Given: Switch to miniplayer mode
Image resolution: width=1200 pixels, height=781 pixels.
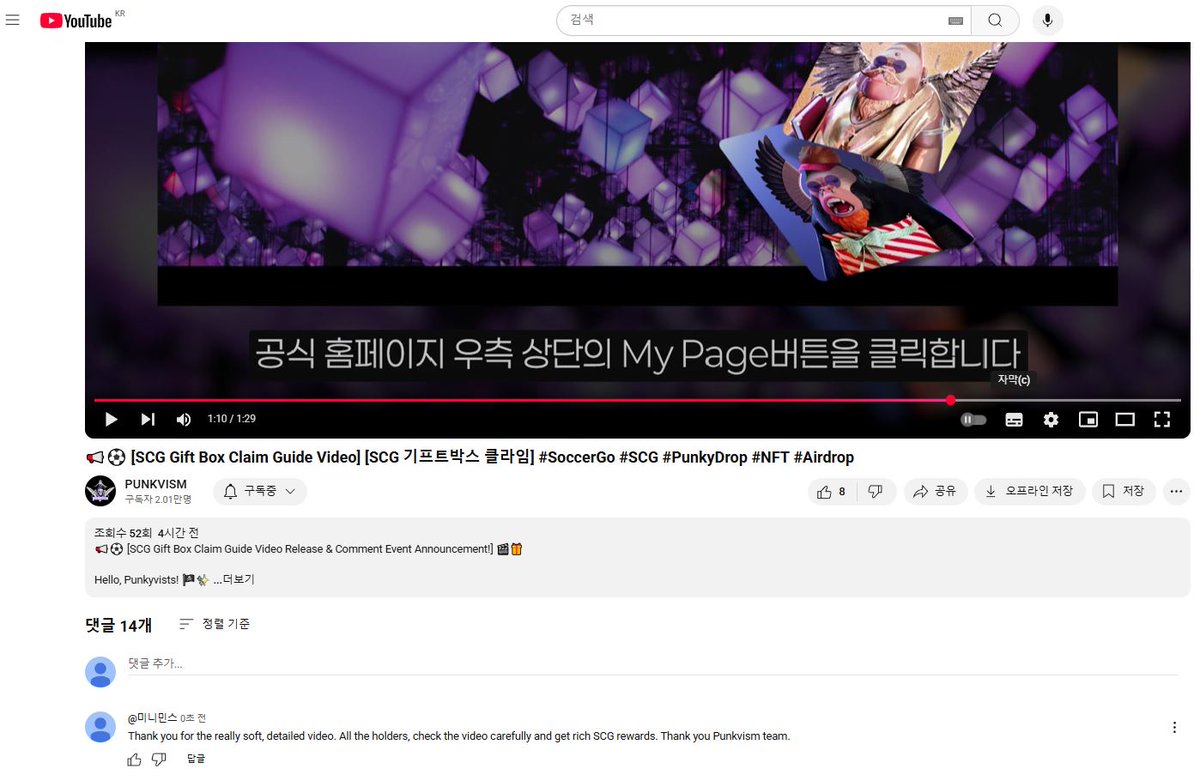Looking at the screenshot, I should pos(1088,420).
